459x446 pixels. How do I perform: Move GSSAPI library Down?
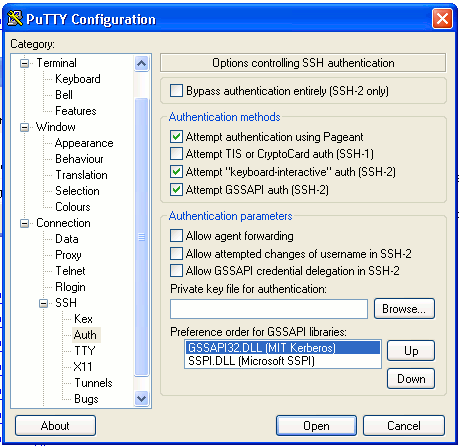click(411, 379)
